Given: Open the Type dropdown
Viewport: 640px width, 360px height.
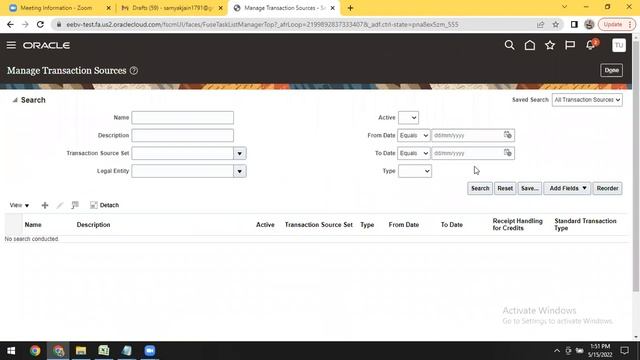Looking at the screenshot, I should [x=415, y=171].
